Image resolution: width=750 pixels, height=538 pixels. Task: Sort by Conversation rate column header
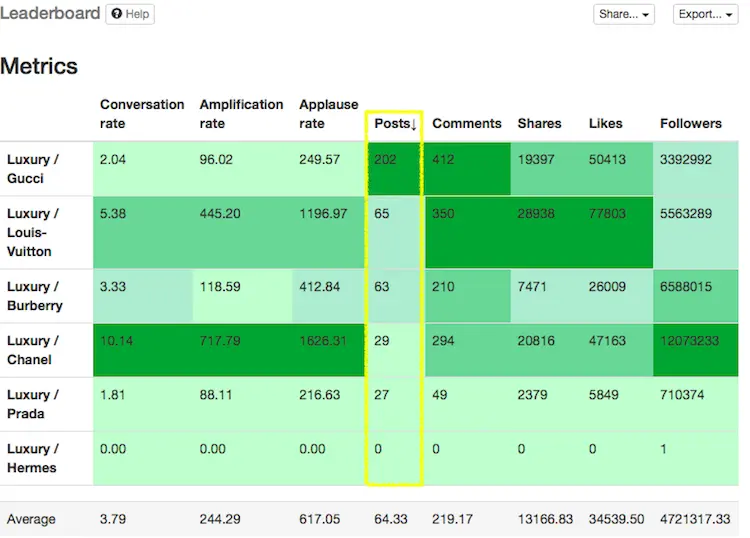(x=142, y=114)
